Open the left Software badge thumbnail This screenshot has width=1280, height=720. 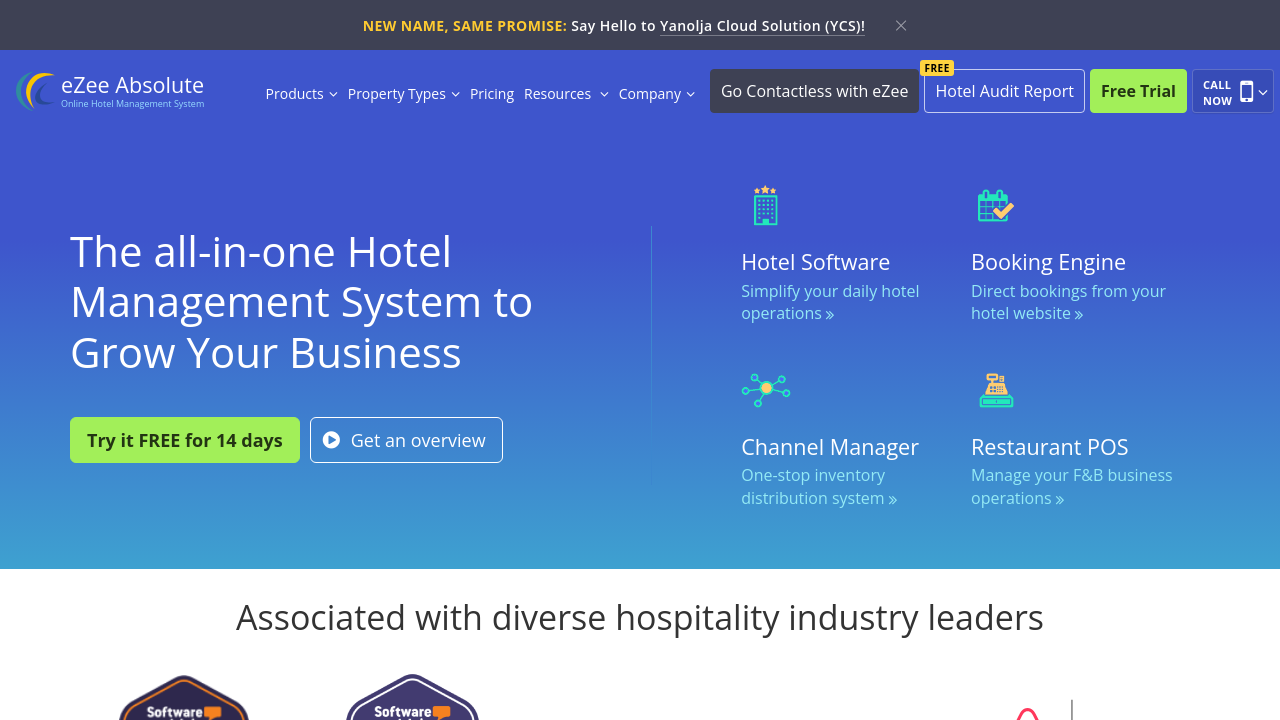coord(184,700)
